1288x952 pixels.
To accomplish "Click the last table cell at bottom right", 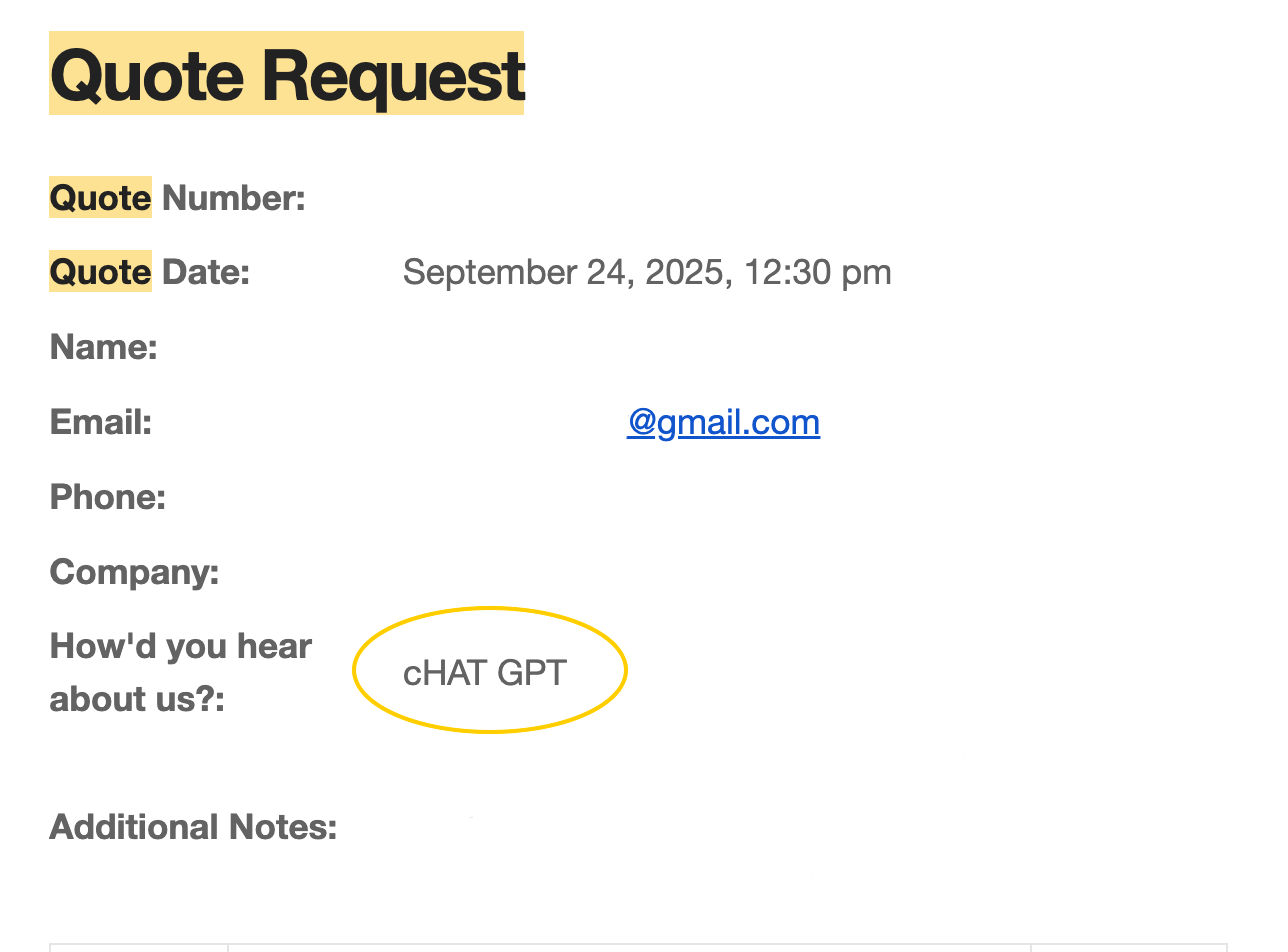I will tap(1128, 946).
